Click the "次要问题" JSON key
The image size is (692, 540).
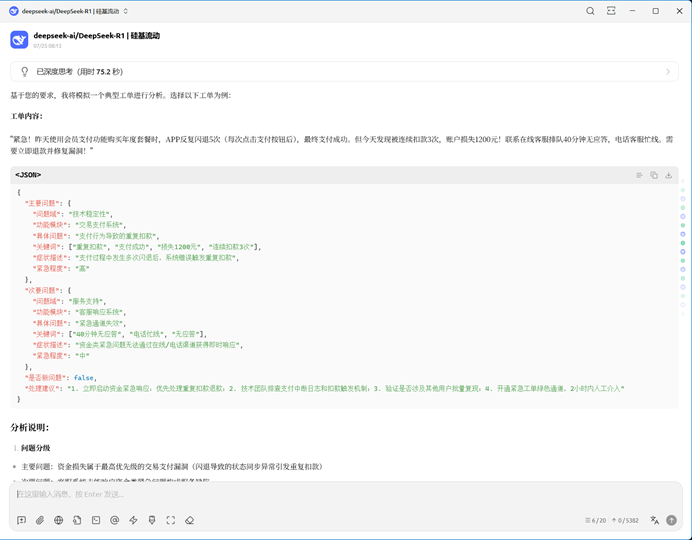(42, 290)
